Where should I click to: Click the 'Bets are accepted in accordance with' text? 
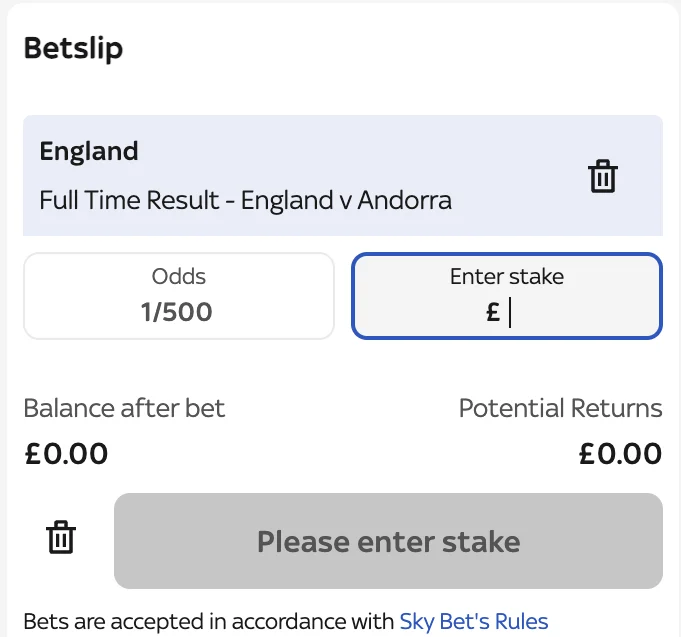(x=208, y=621)
